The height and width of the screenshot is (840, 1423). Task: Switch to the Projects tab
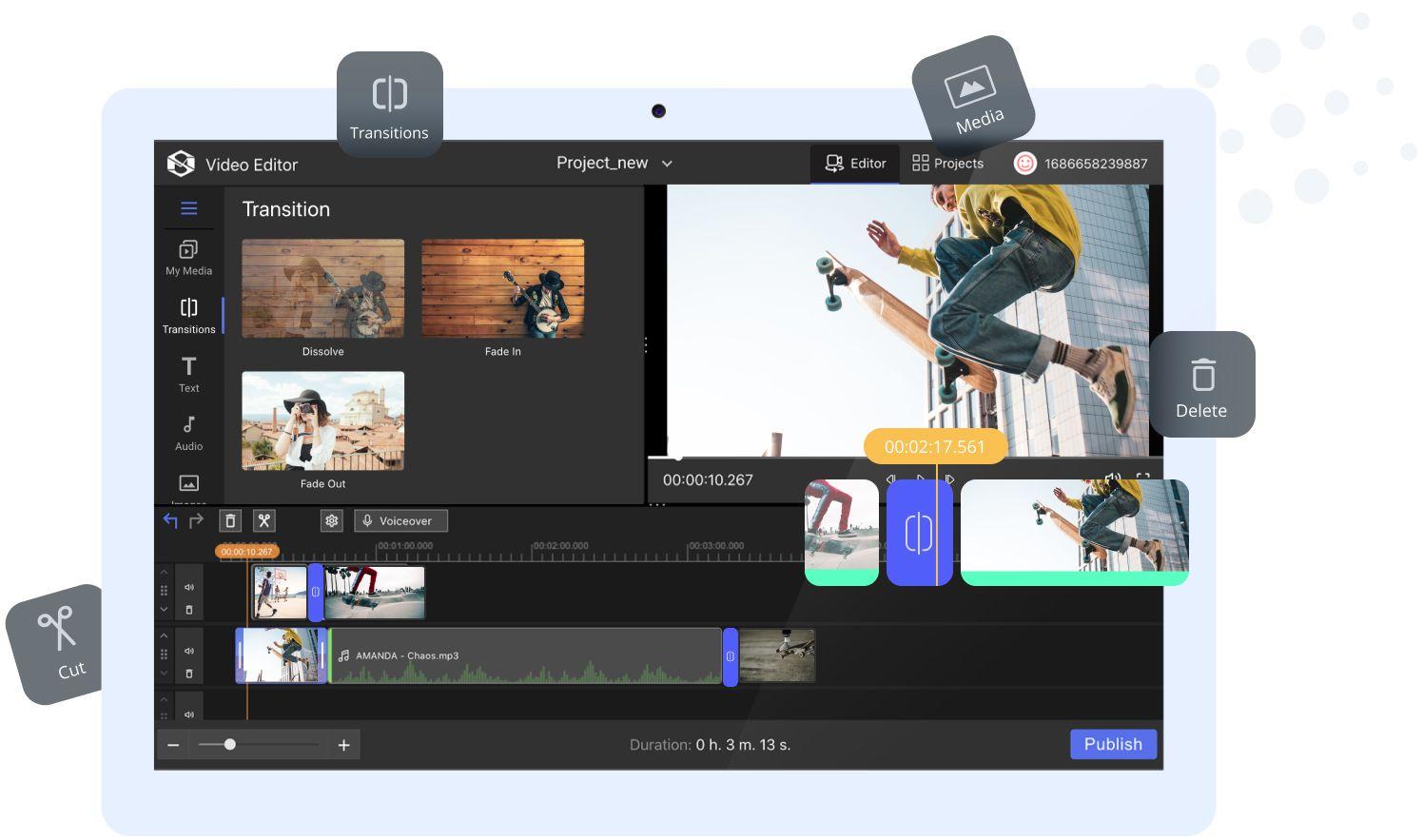click(x=948, y=163)
